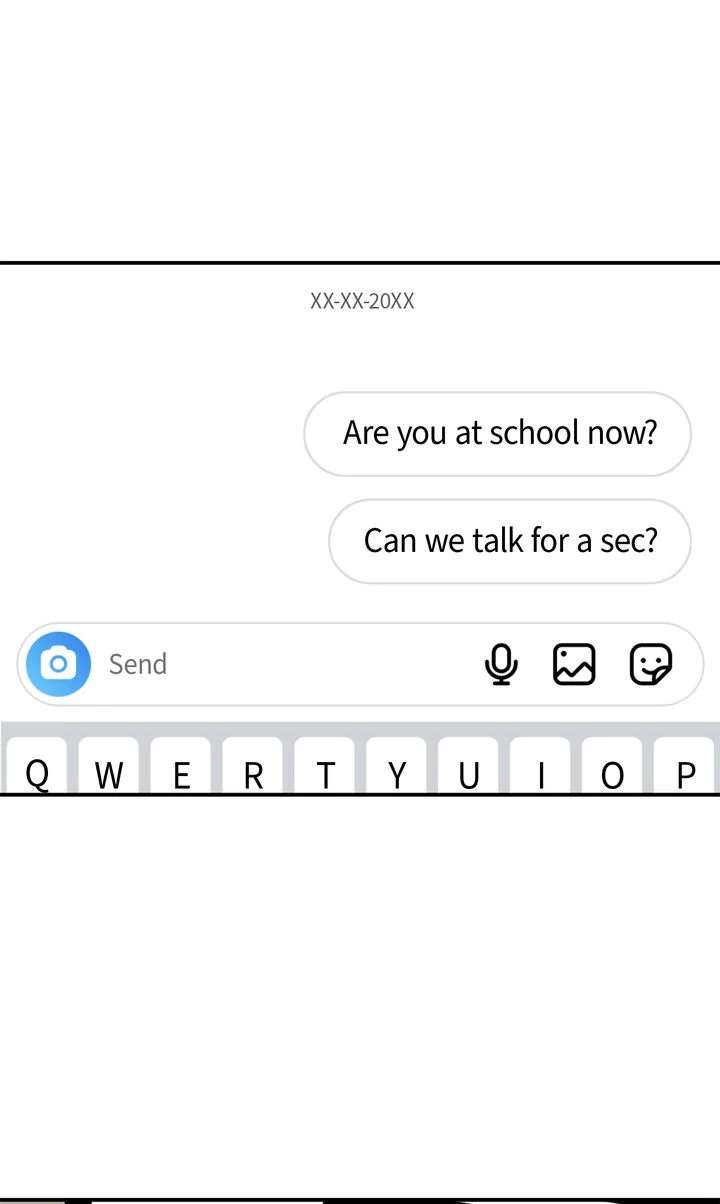Tap the XX-XX-20XX date label
720x1204 pixels.
[362, 301]
